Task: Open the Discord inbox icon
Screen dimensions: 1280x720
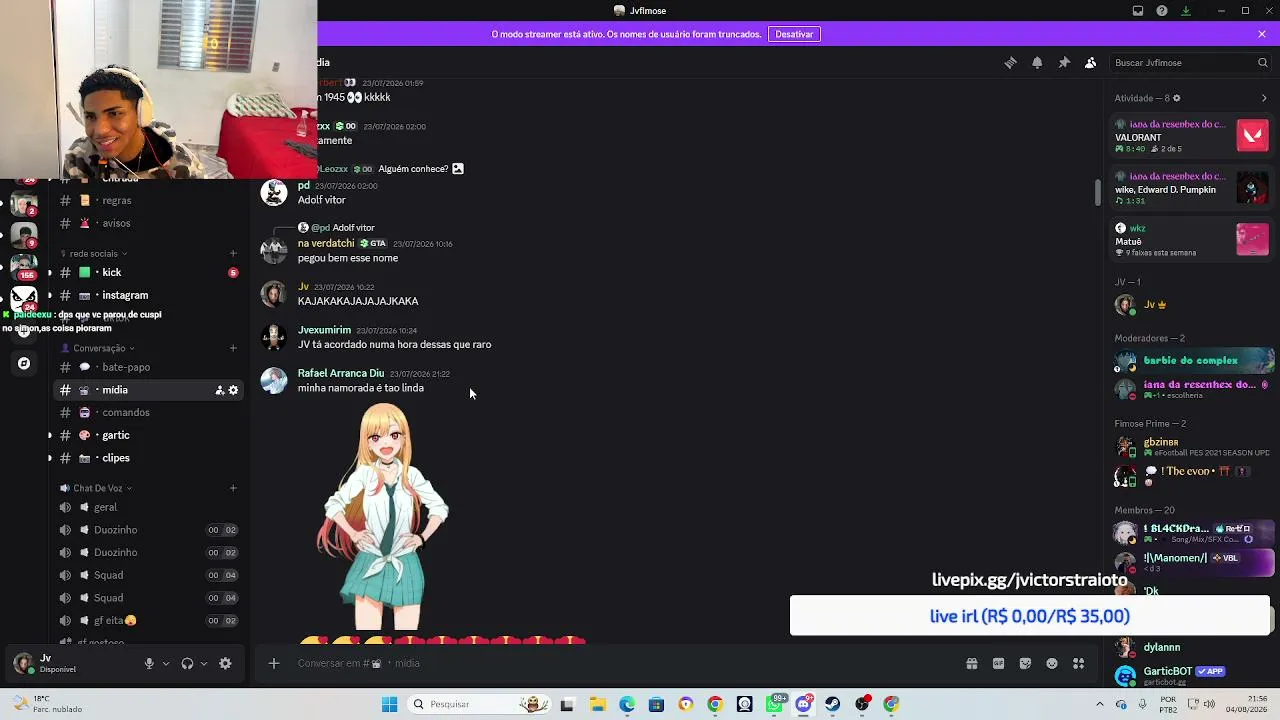Action: 1138,11
